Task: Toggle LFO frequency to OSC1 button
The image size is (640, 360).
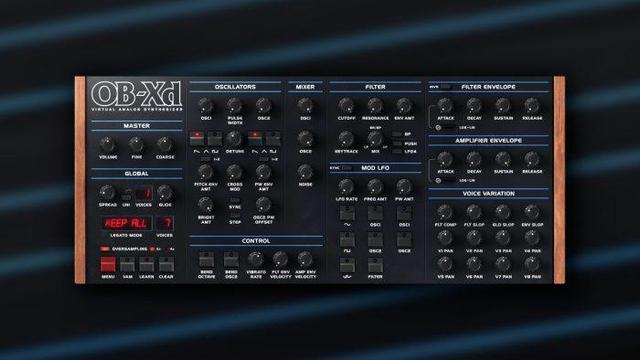Action: 375,213
